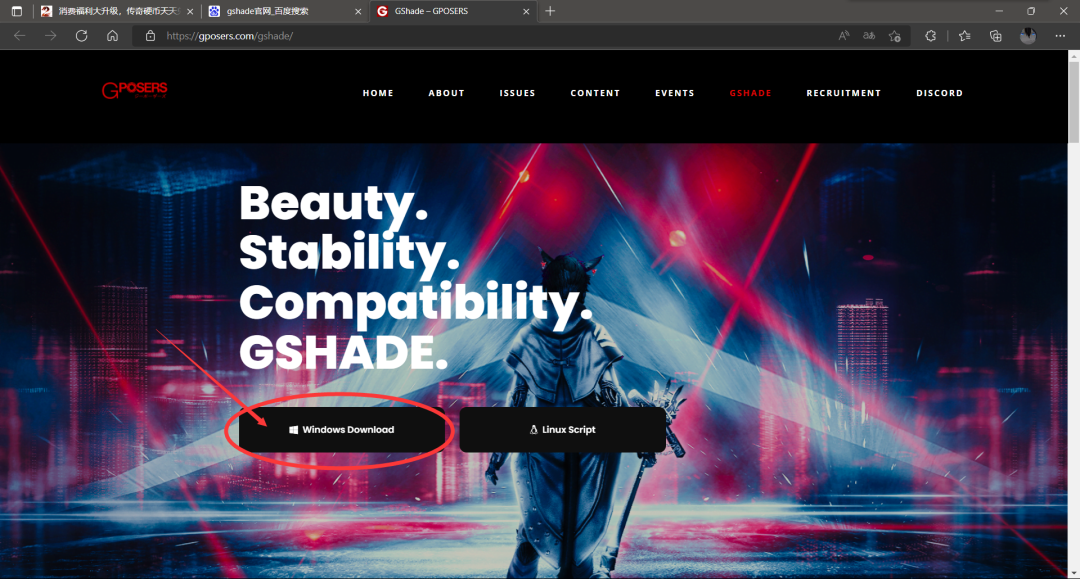Click the GPOSERS site logo
1080x579 pixels.
point(135,90)
